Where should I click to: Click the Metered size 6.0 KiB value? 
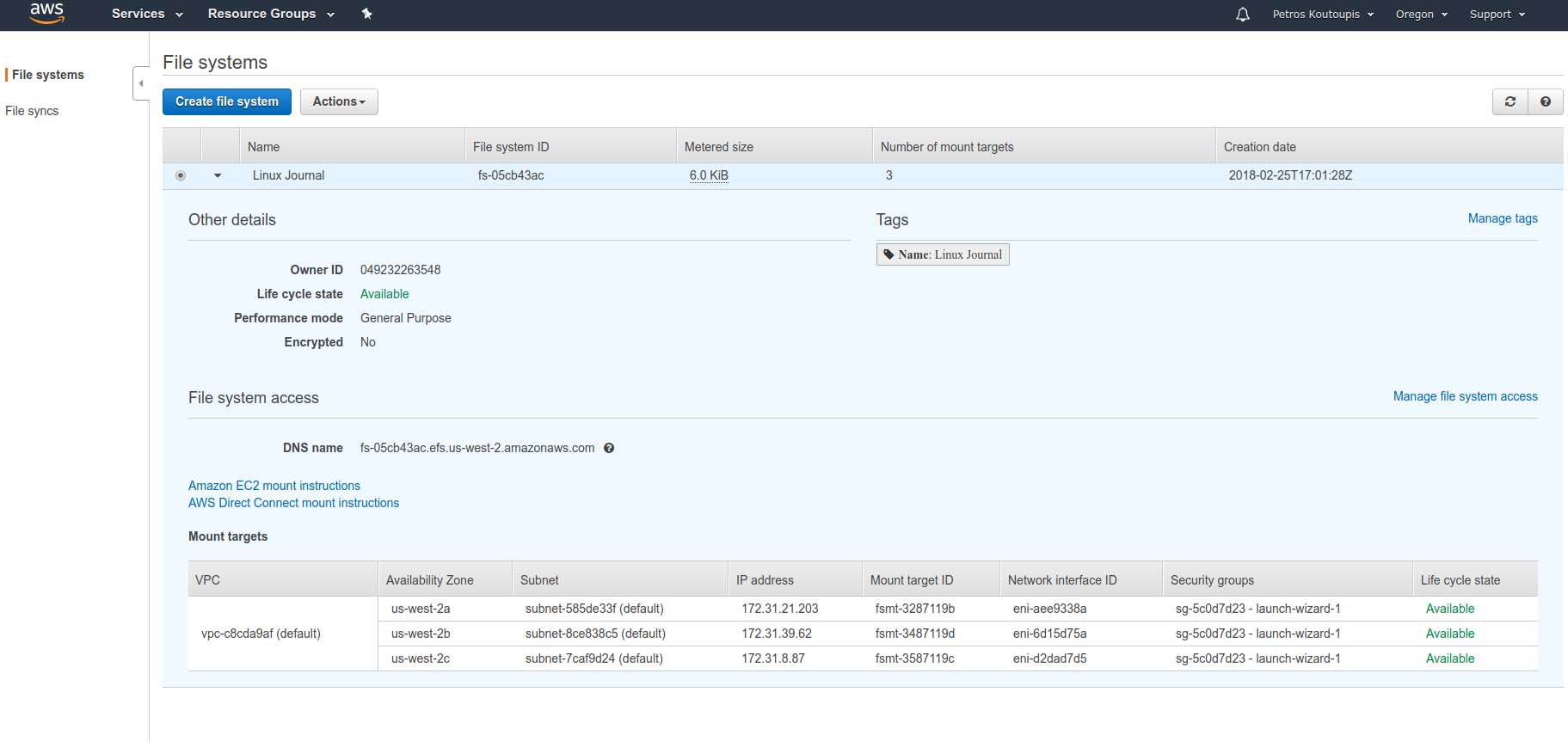click(x=709, y=175)
